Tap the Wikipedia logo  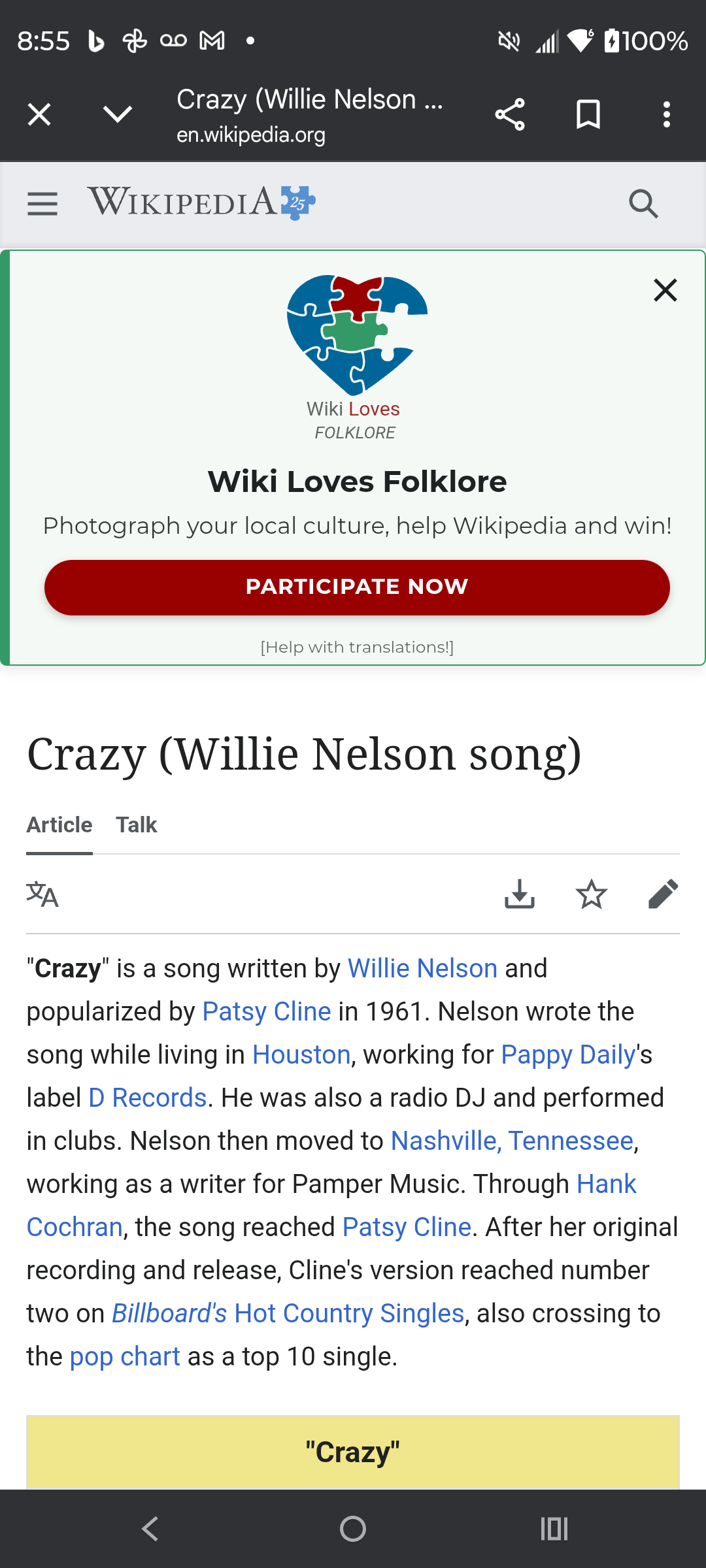pos(201,203)
